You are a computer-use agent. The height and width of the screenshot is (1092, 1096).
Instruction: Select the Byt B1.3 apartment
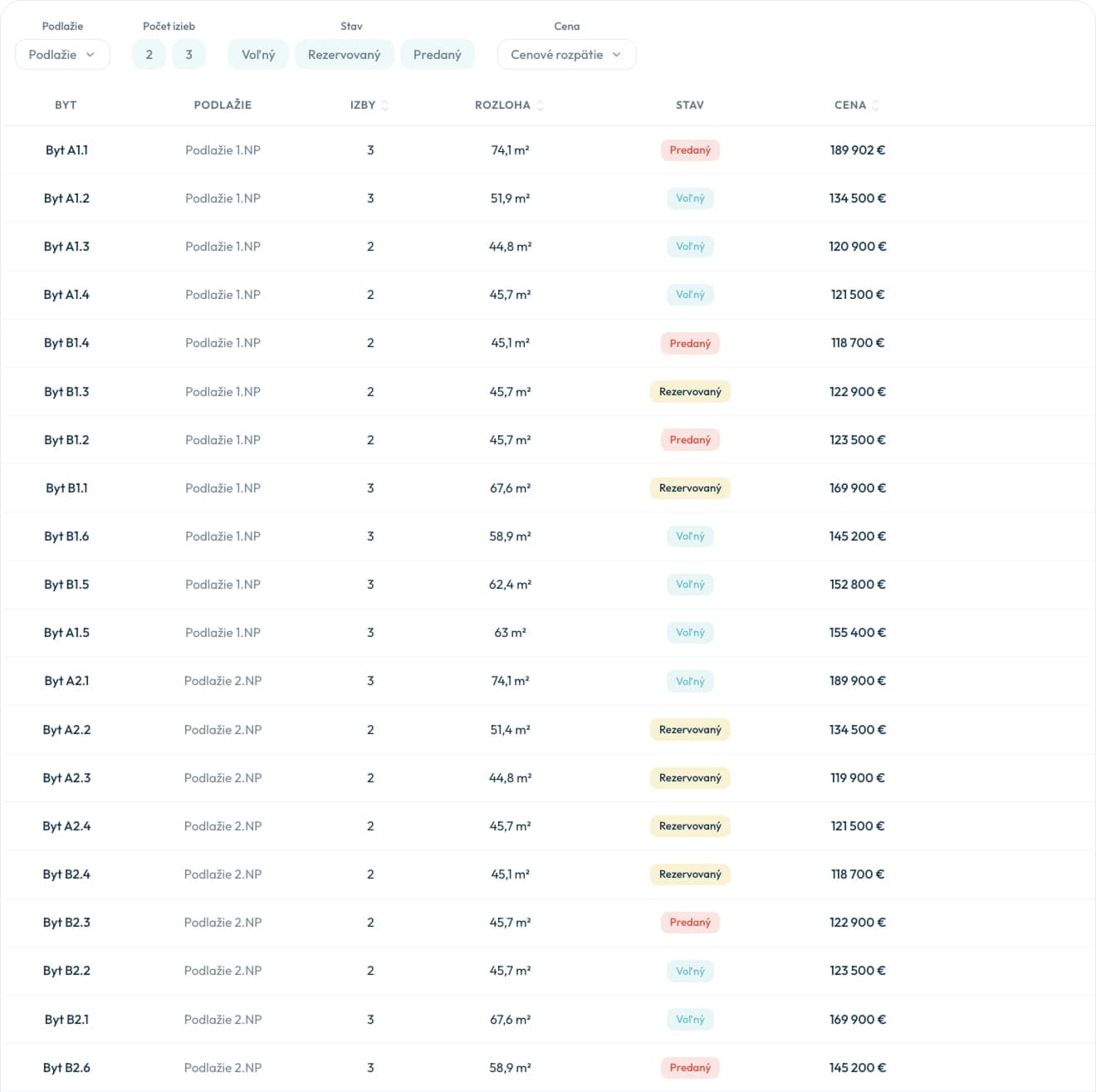tap(66, 392)
